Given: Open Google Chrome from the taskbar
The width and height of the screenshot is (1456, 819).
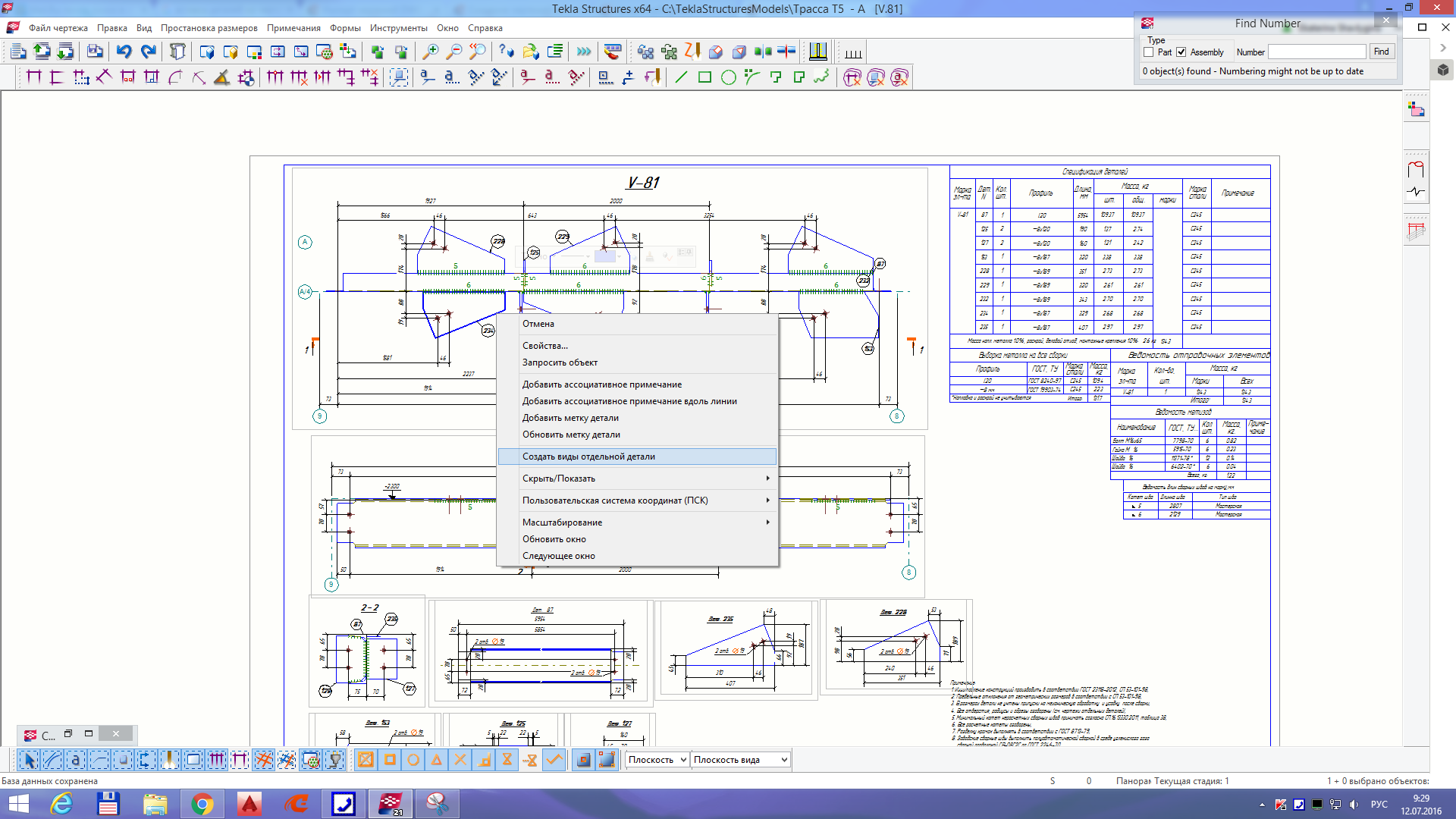Looking at the screenshot, I should 202,804.
